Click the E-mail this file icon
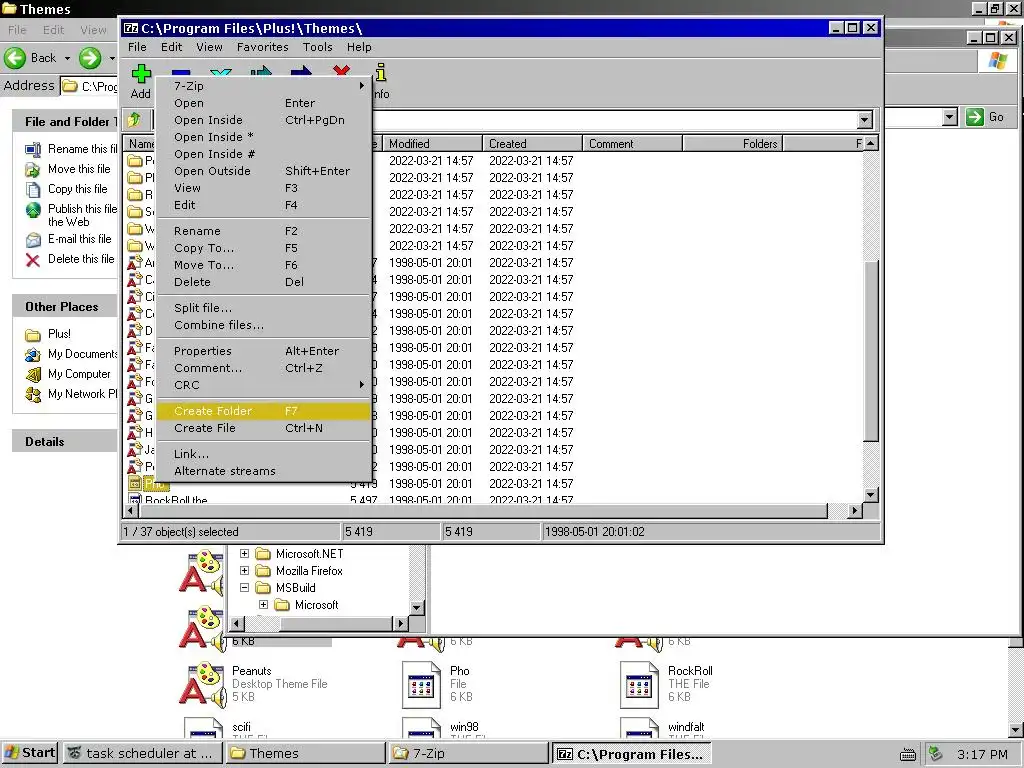This screenshot has height=768, width=1024. pyautogui.click(x=33, y=240)
